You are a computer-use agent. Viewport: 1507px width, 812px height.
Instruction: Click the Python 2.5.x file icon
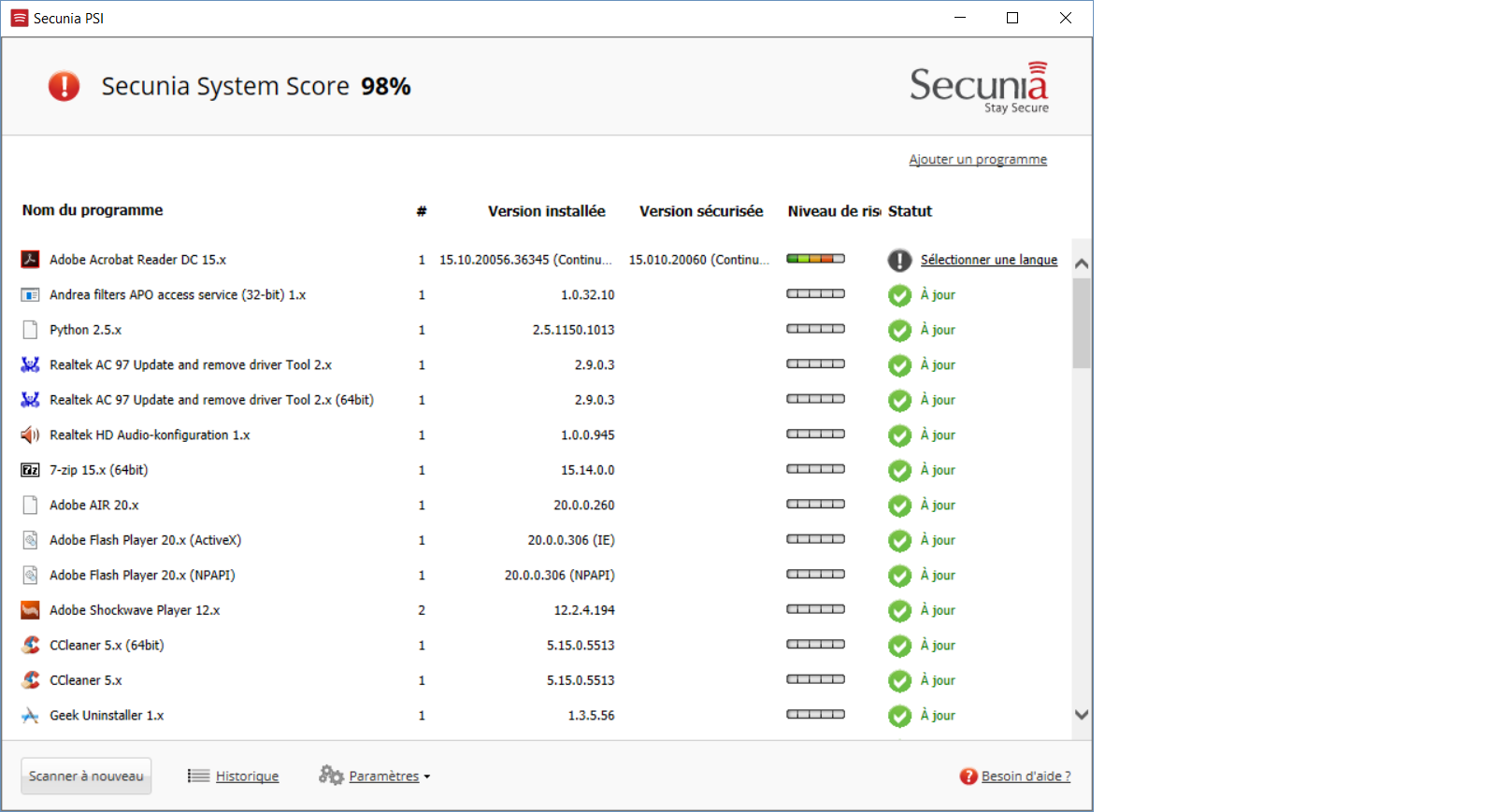[x=30, y=330]
